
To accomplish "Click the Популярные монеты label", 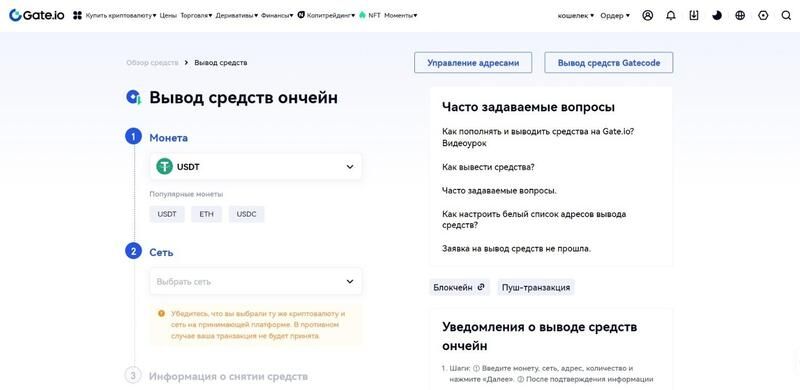I will pyautogui.click(x=186, y=194).
